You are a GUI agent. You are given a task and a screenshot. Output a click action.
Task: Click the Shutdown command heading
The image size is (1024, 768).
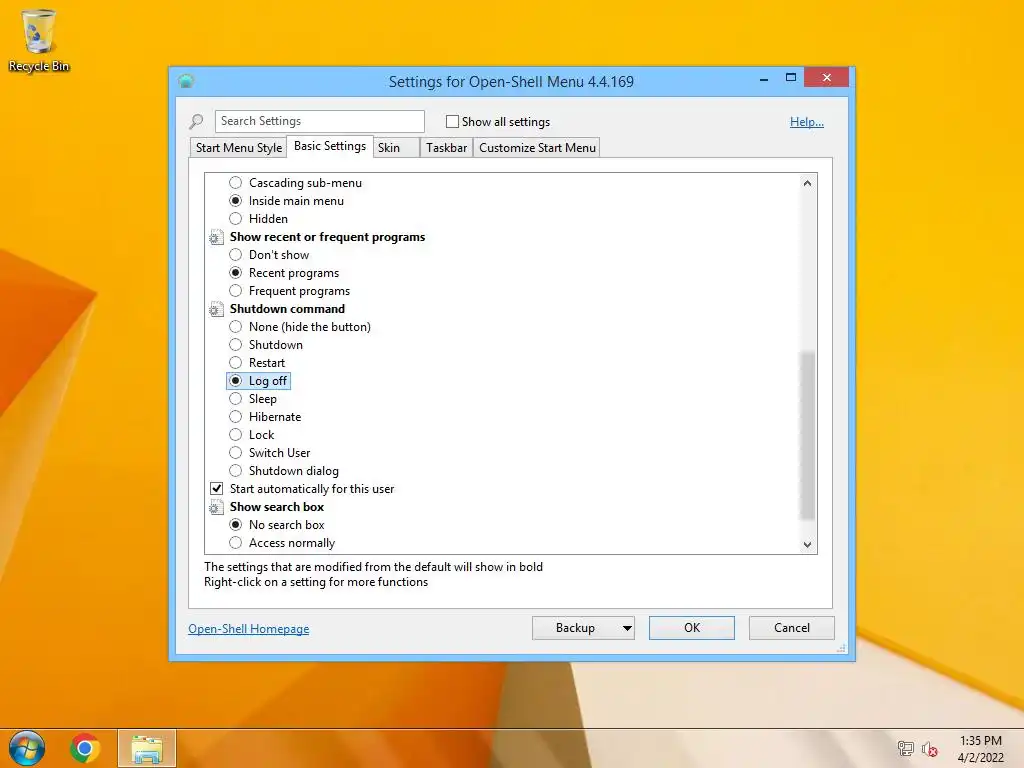coord(287,309)
